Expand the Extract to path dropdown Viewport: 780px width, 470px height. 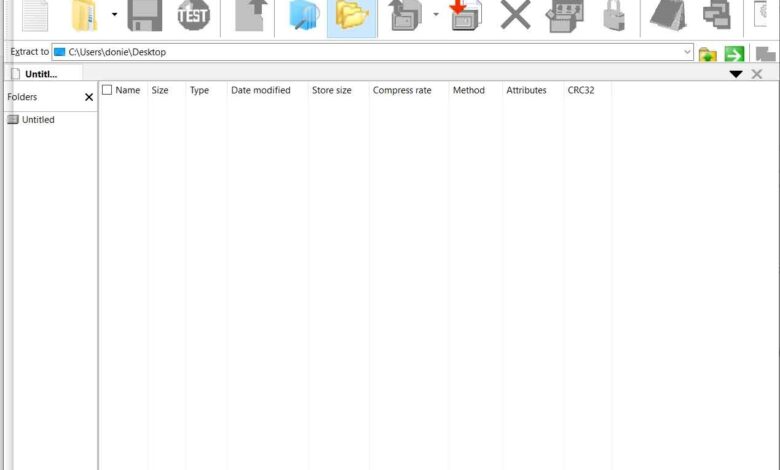pos(687,52)
